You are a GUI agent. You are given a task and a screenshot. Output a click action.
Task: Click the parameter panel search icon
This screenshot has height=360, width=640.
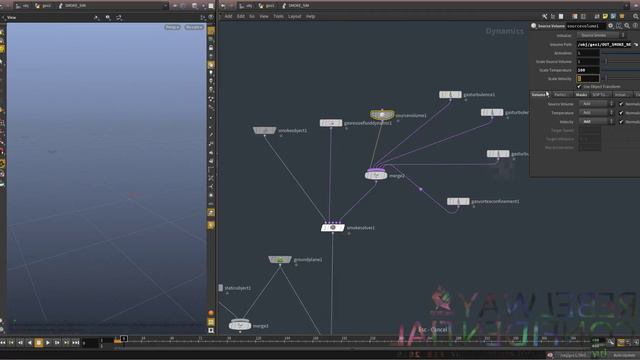(x=627, y=26)
